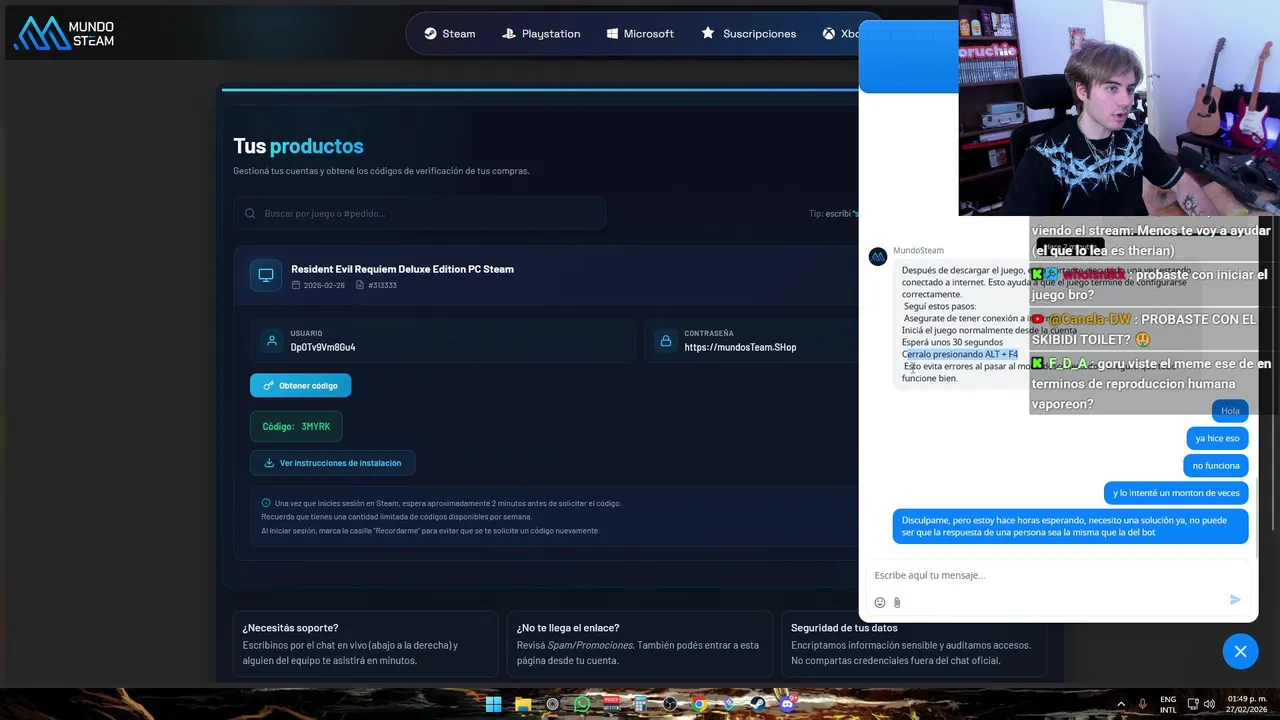This screenshot has height=720, width=1280.
Task: Open the emoji picker in chat
Action: pos(880,602)
